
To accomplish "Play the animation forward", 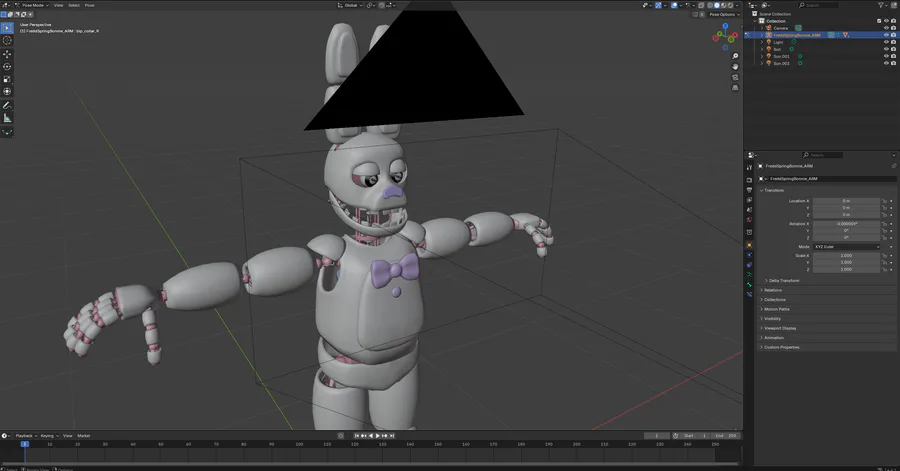I will point(378,435).
